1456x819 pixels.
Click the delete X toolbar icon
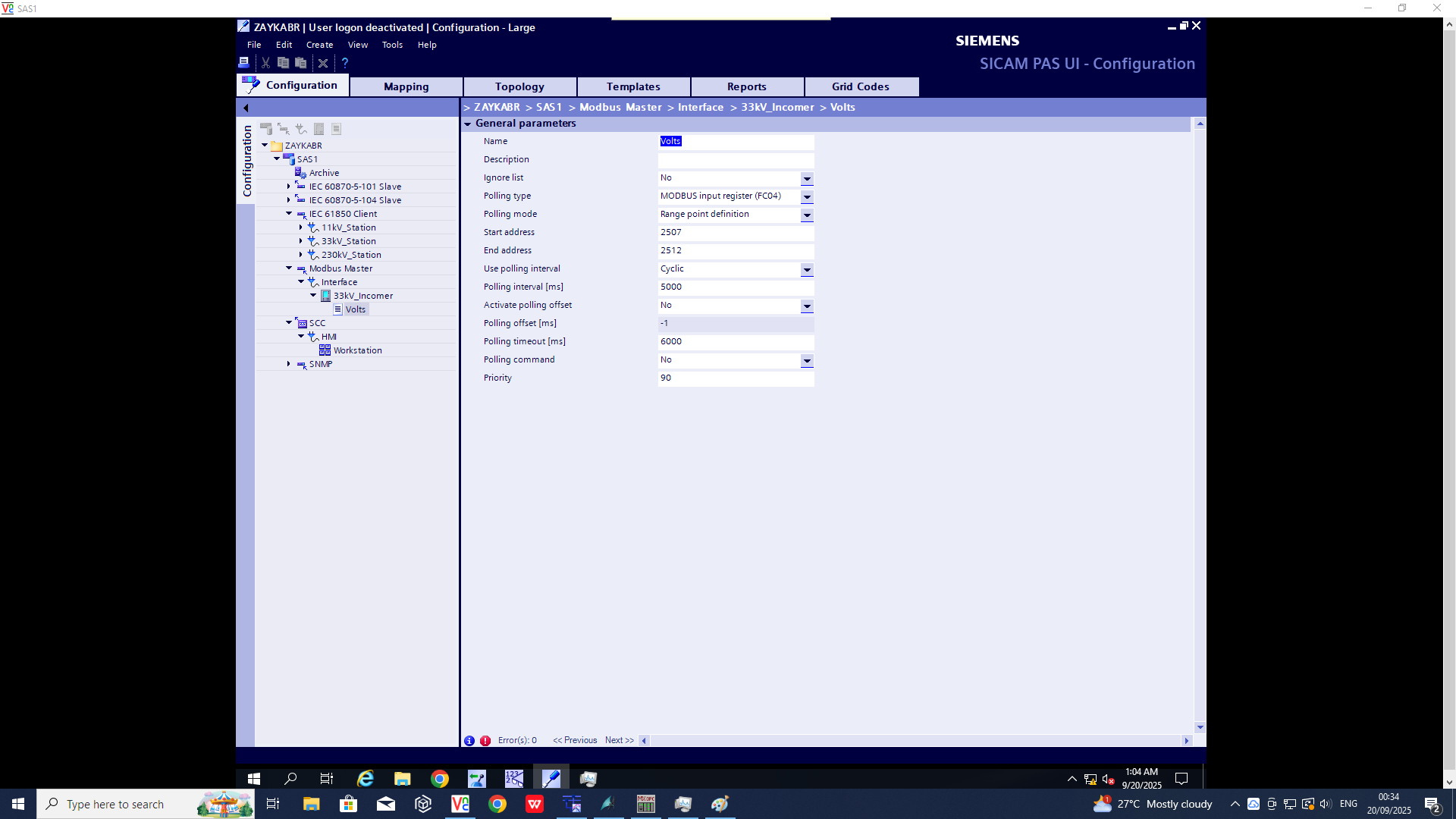(323, 63)
